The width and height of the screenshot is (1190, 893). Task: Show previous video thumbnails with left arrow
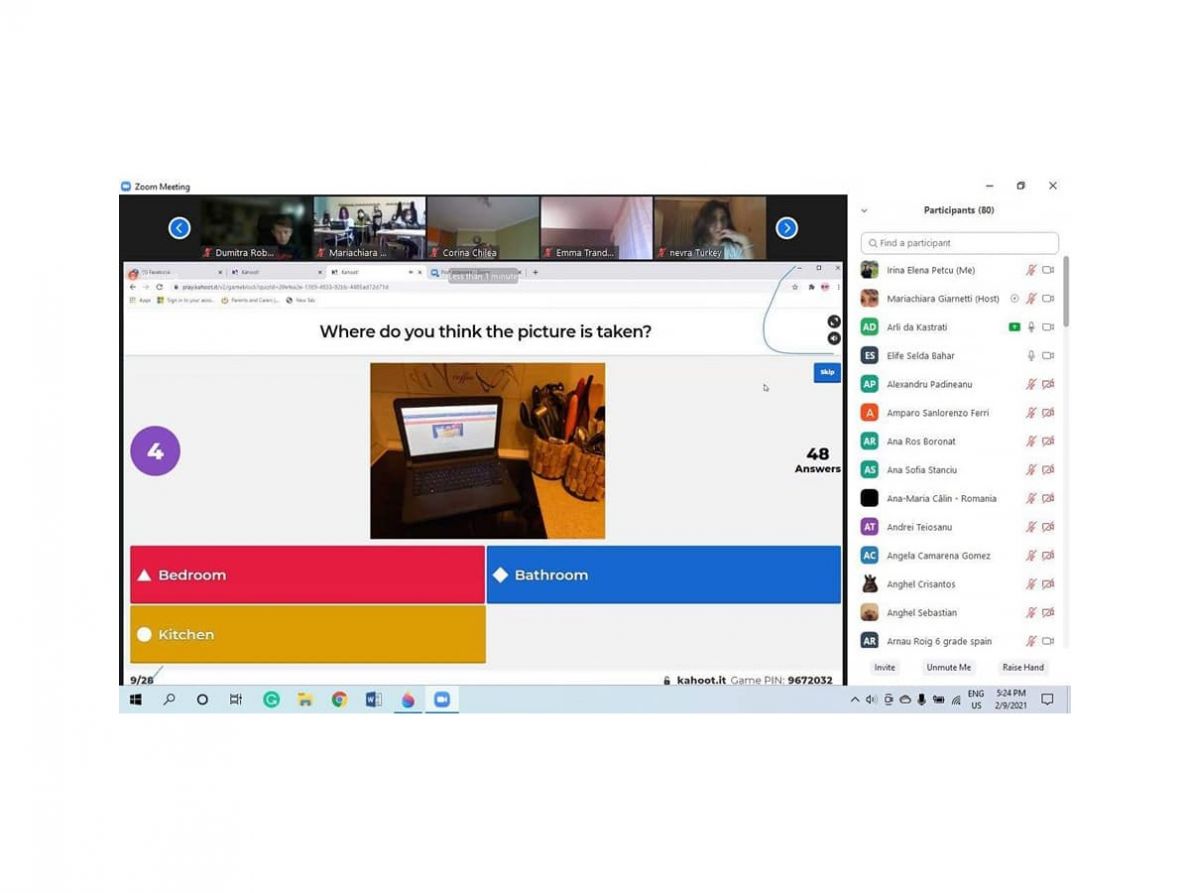179,228
